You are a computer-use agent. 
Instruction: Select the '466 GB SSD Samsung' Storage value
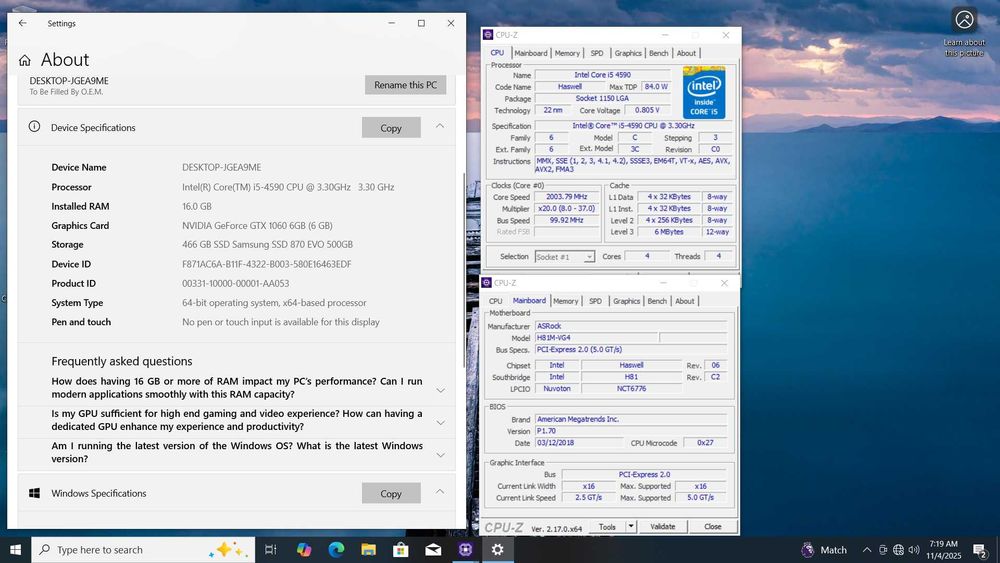click(x=267, y=245)
